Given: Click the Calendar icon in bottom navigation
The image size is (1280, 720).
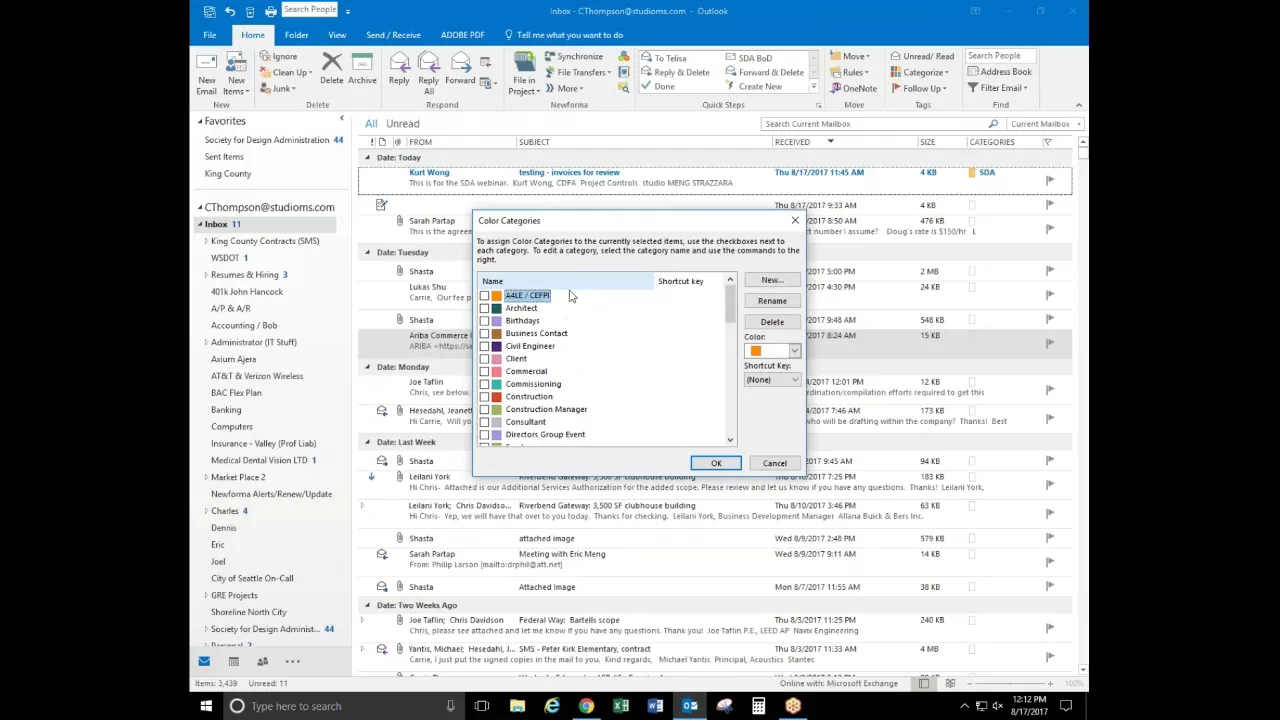Looking at the screenshot, I should [233, 661].
